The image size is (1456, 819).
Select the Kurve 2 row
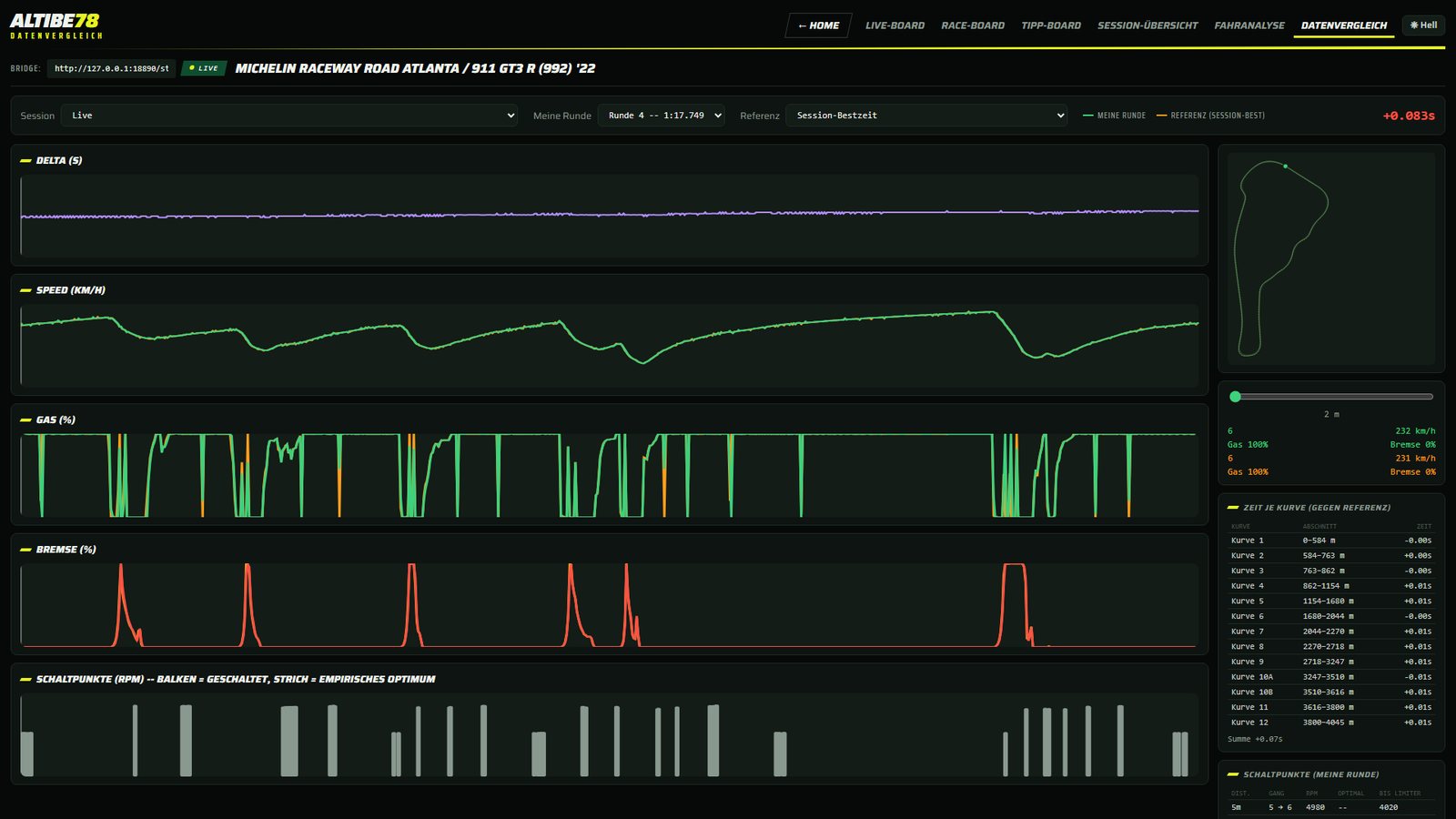[1331, 556]
